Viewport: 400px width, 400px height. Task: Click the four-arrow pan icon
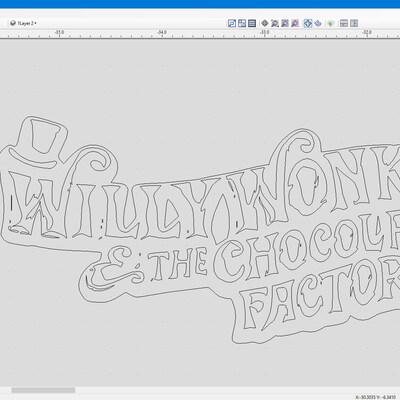(318, 23)
